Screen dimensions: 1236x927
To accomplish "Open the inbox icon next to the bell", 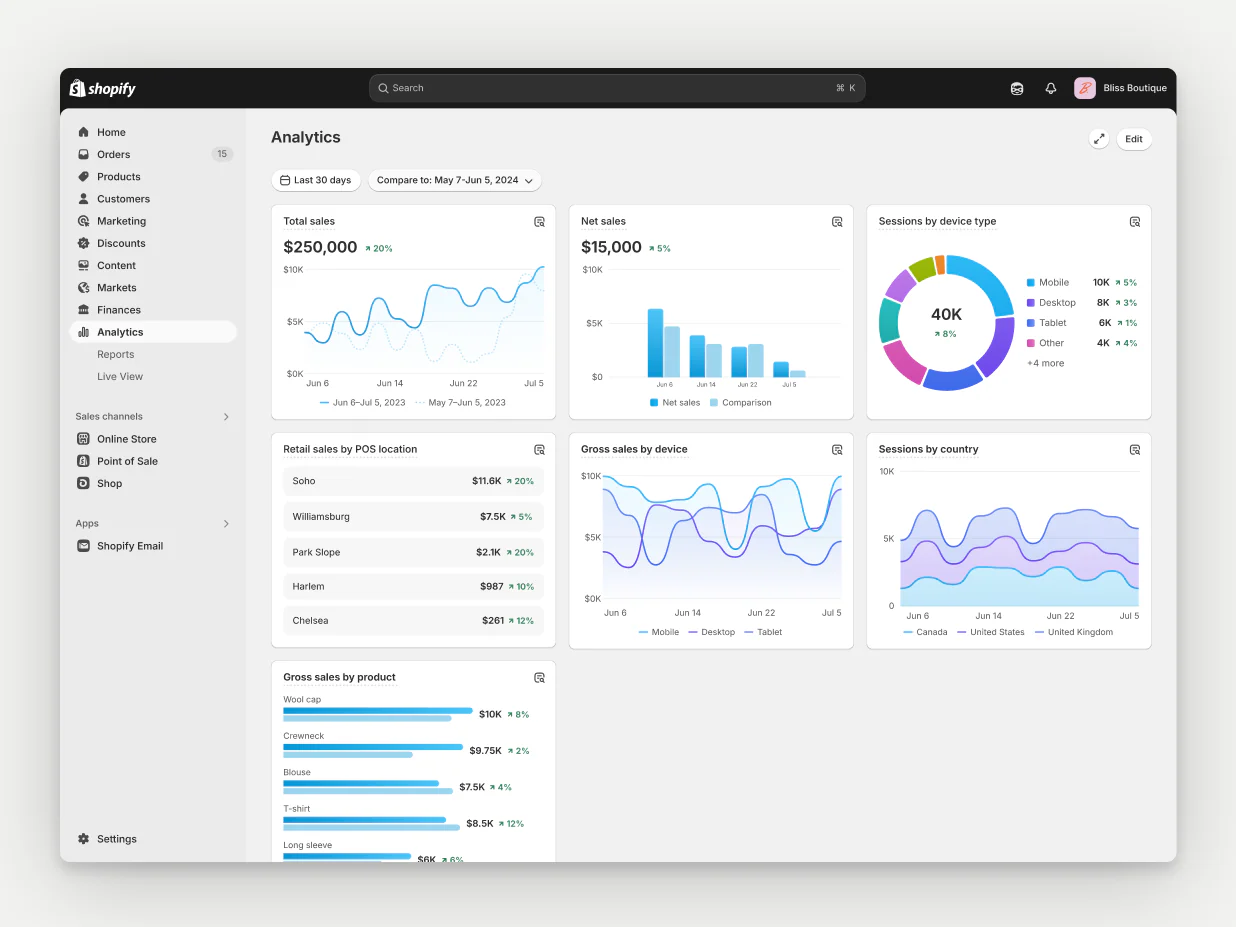I will click(1017, 88).
